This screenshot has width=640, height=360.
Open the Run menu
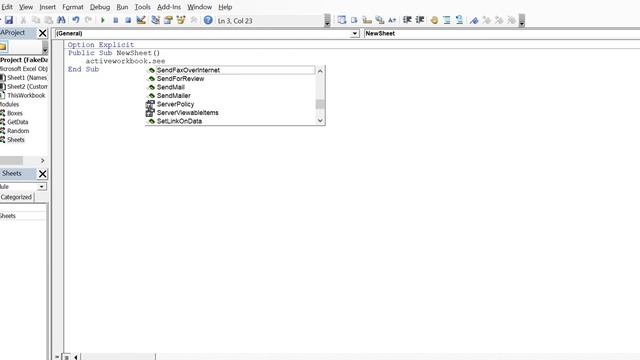pos(122,7)
